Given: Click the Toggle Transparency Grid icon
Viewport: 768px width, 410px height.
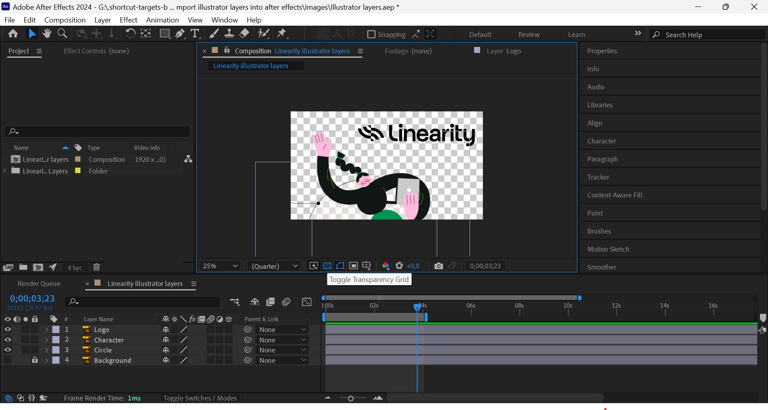Looking at the screenshot, I should pyautogui.click(x=327, y=265).
